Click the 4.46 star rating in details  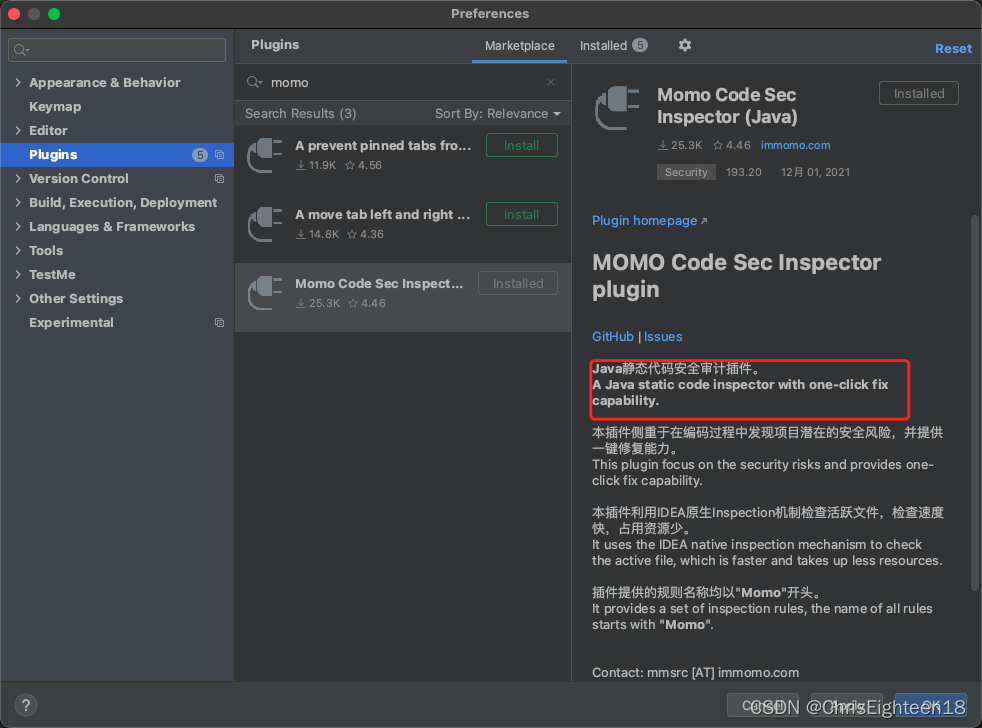coord(731,145)
